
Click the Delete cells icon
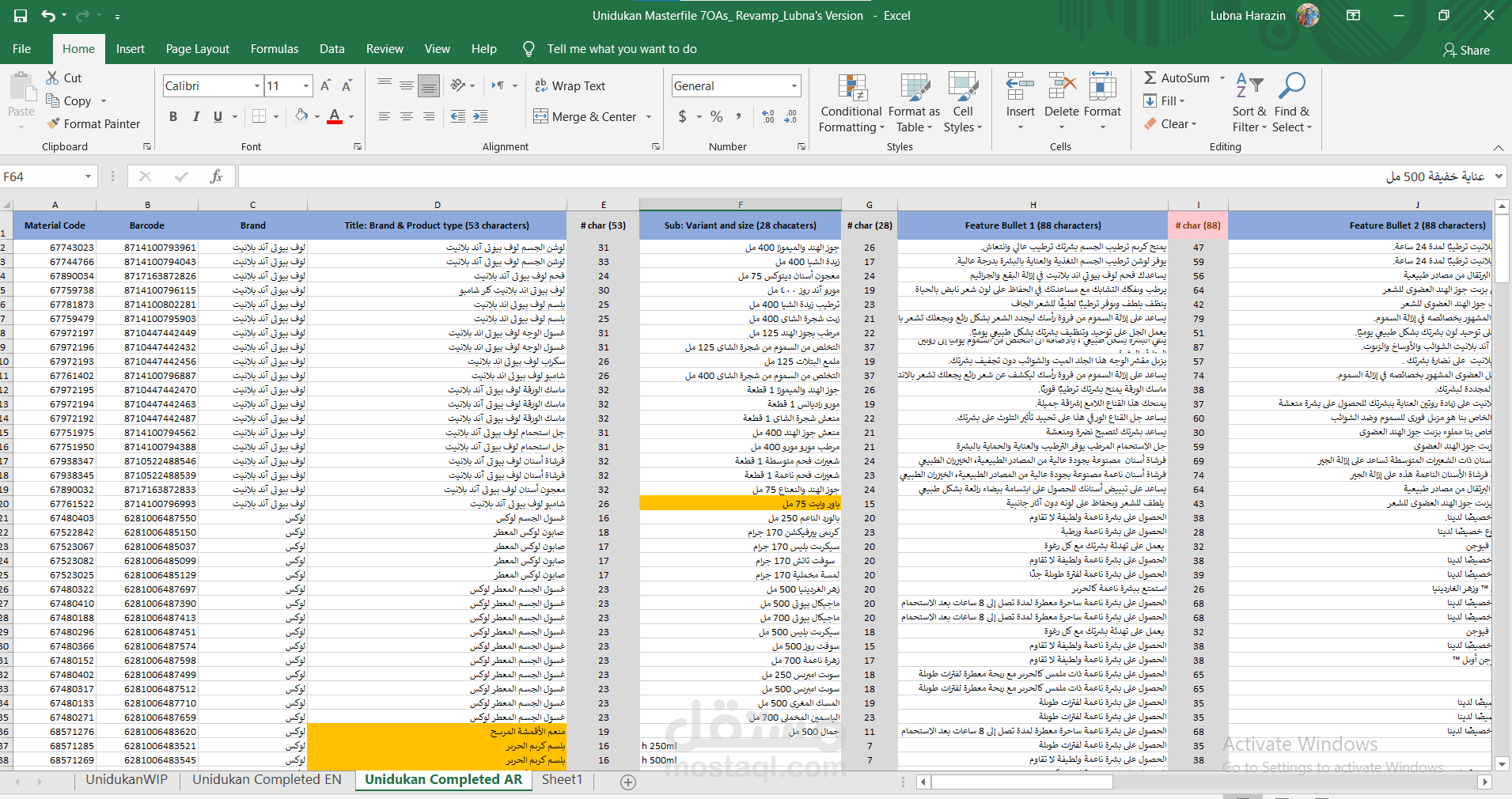click(x=1062, y=86)
